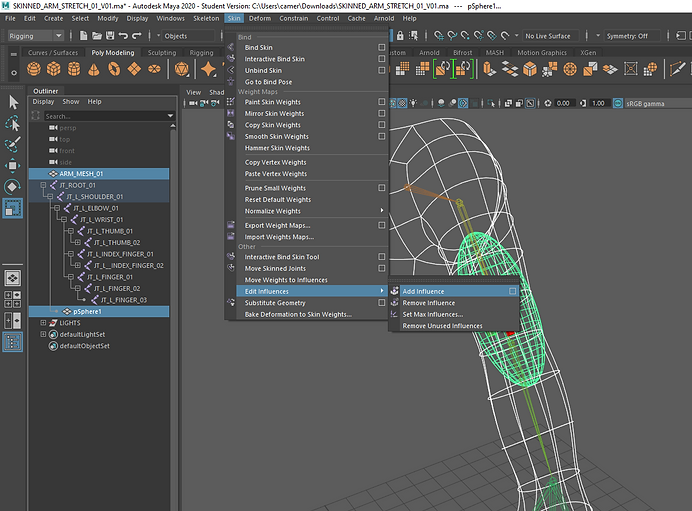The image size is (692, 511).
Task: Click the Save Scene icon
Action: click(x=110, y=36)
